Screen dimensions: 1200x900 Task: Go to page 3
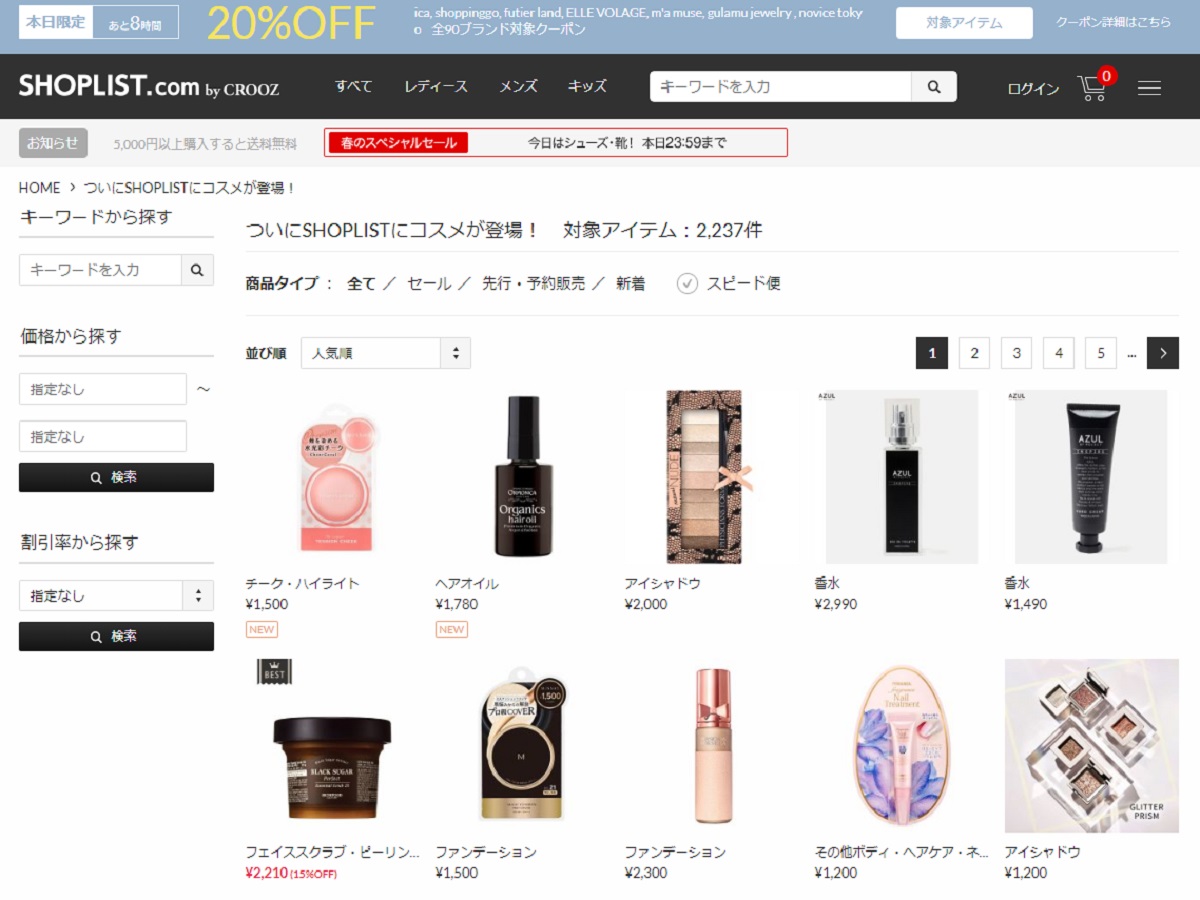tap(1016, 353)
